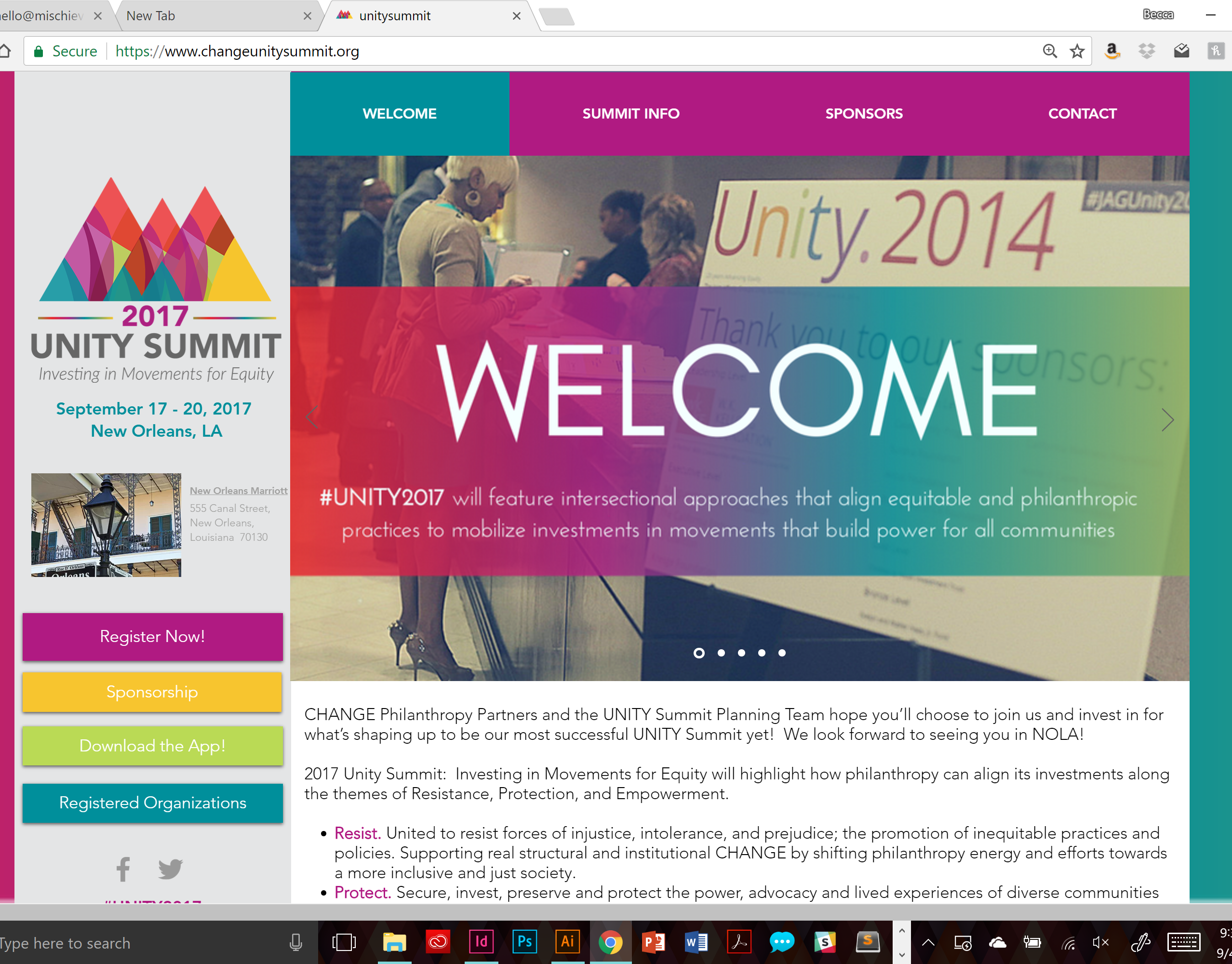Click the muted volume tray icon

(x=1100, y=943)
